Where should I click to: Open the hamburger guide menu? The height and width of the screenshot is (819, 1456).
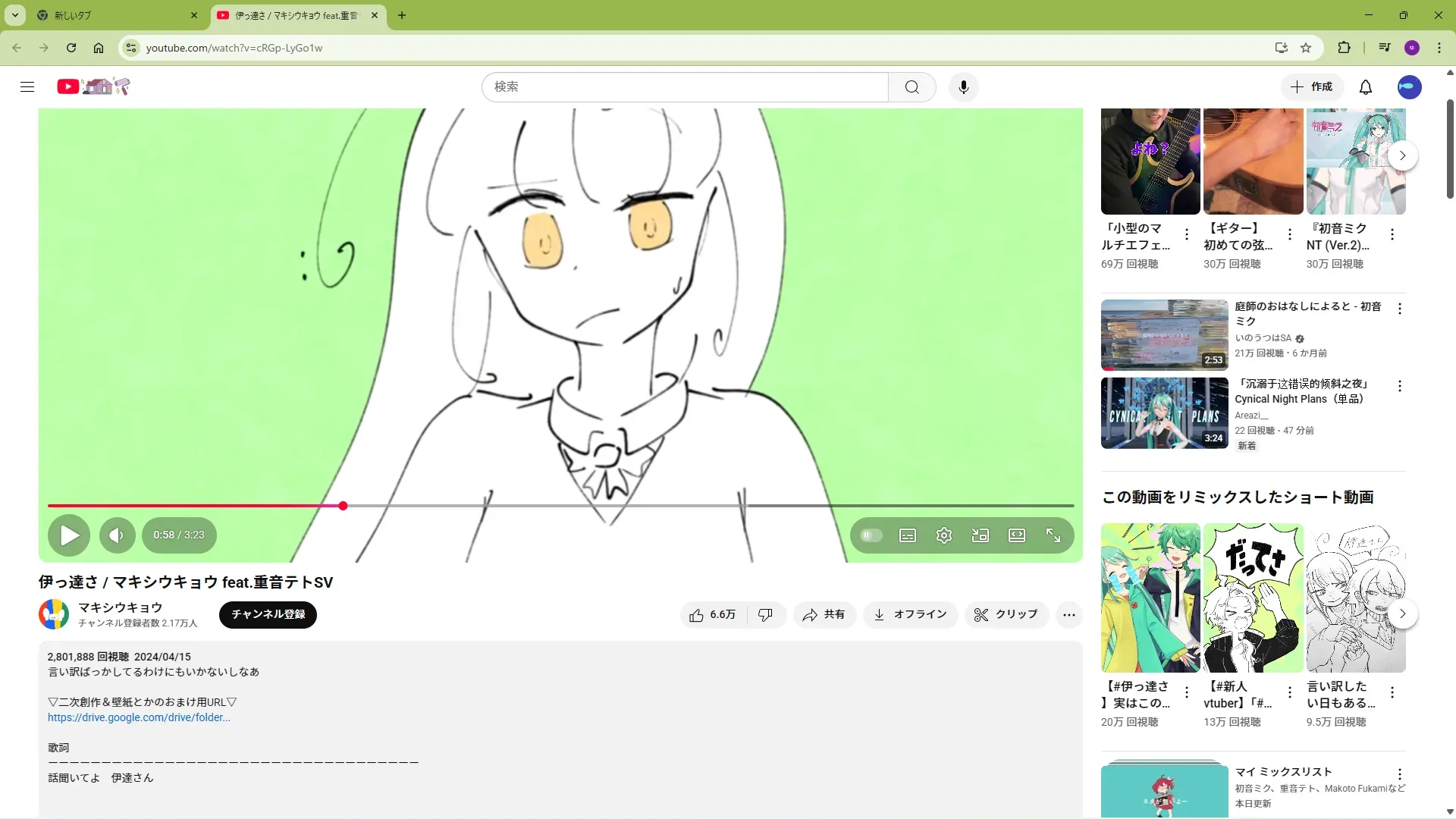pos(27,87)
